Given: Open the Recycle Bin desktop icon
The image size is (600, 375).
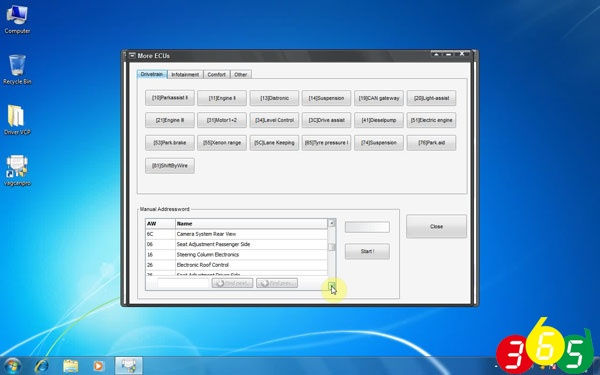Looking at the screenshot, I should (x=17, y=69).
